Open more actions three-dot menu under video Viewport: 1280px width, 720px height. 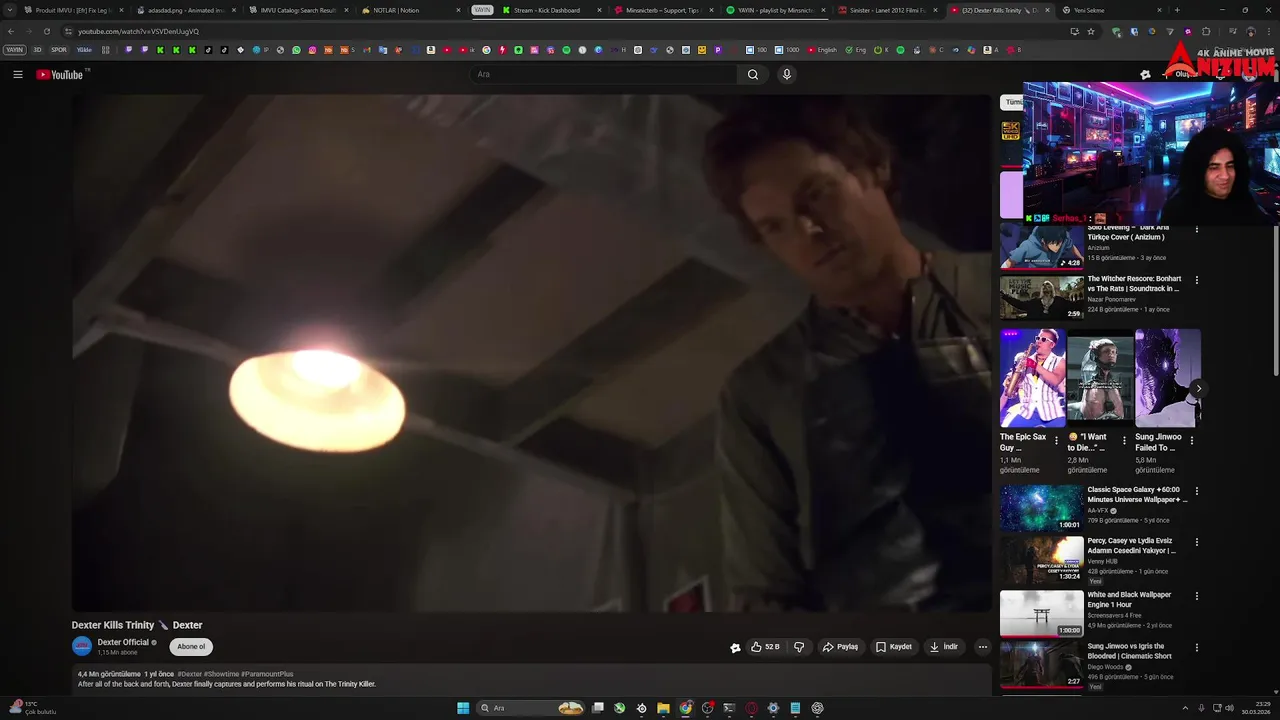point(982,647)
